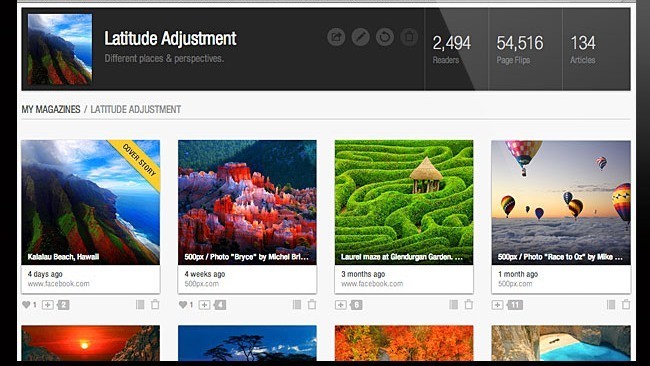Click the '3 months ago' timestamp
Image resolution: width=650 pixels, height=366 pixels.
363,274
